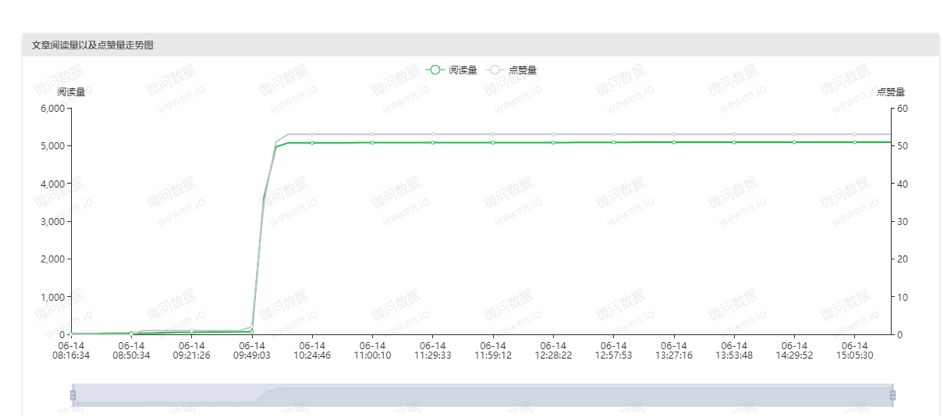Click data point at 06-14 12:28:22
The height and width of the screenshot is (416, 943).
[553, 142]
